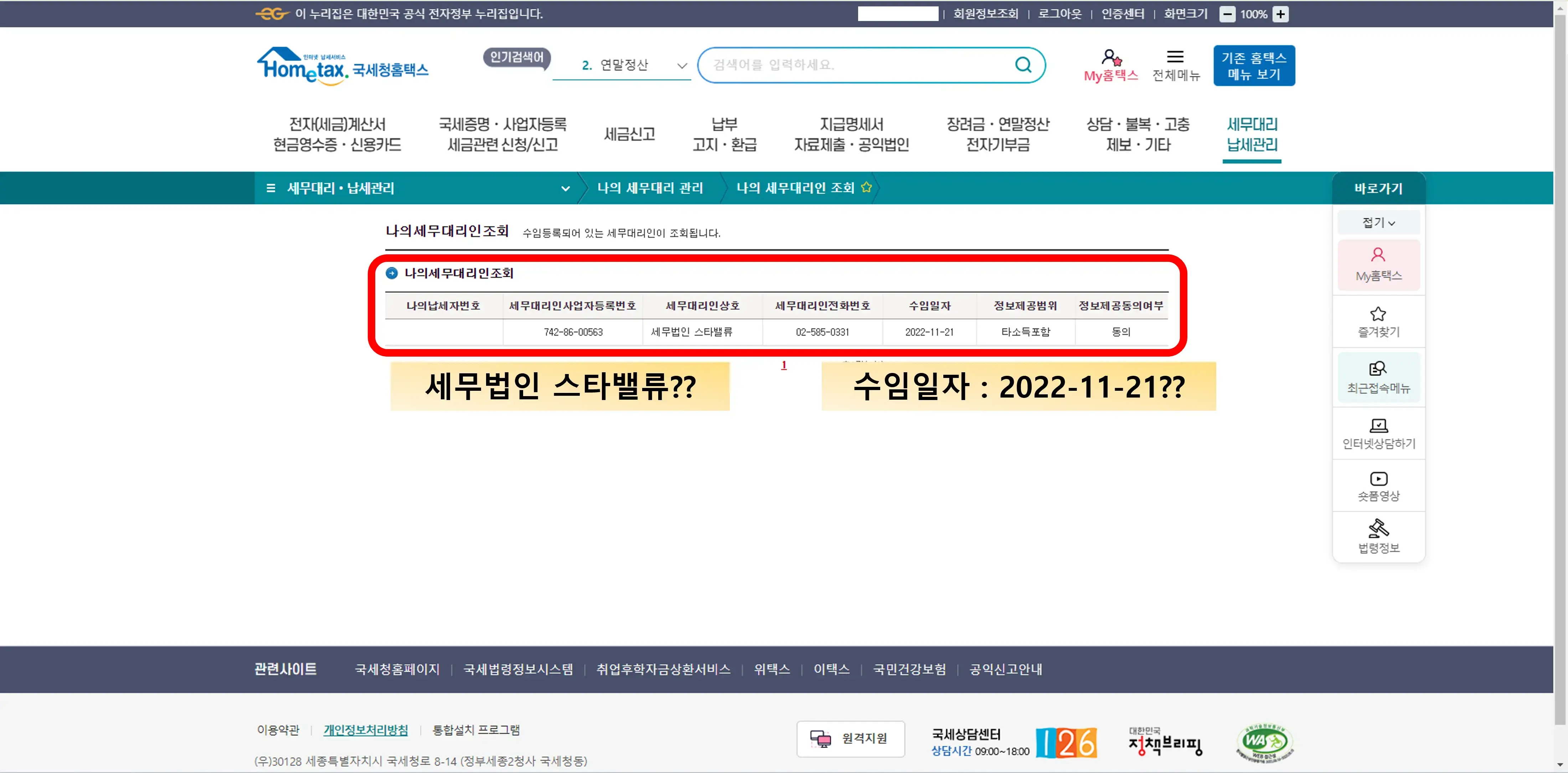Open 최근접속메뉴 in the sidebar
The height and width of the screenshot is (773, 1568).
[1379, 377]
